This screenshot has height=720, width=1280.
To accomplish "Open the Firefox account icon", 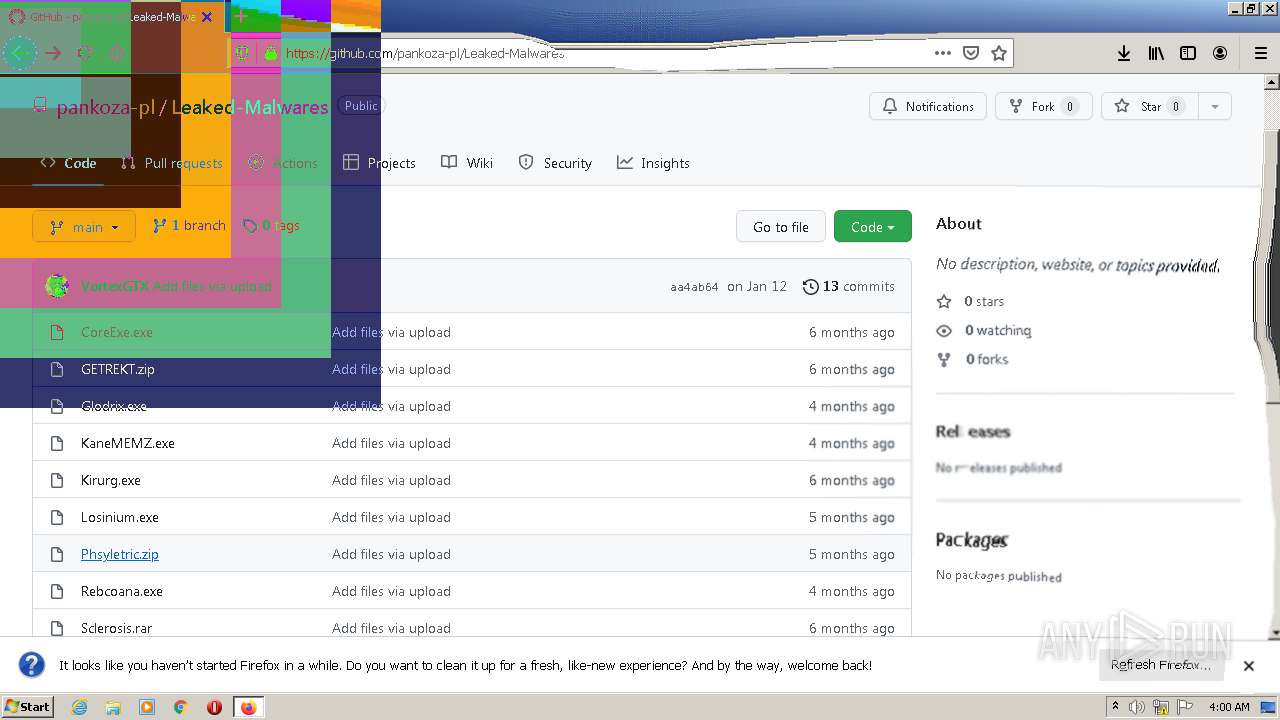I will [1220, 53].
